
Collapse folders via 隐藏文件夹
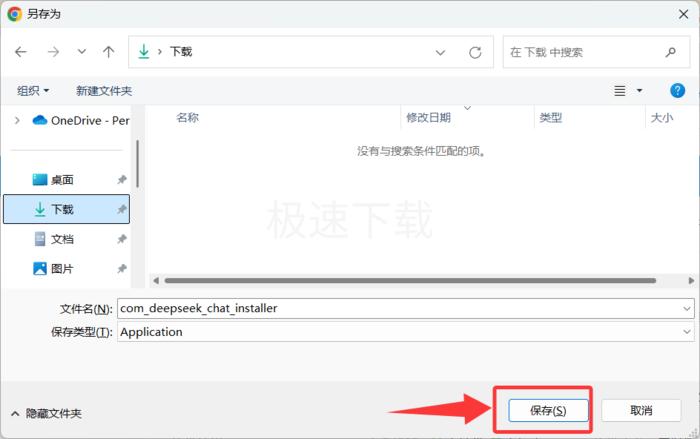click(x=46, y=414)
